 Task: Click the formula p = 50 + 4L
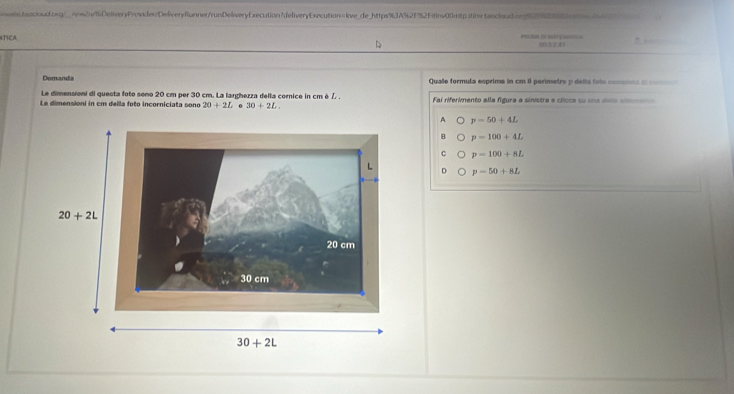tap(494, 120)
